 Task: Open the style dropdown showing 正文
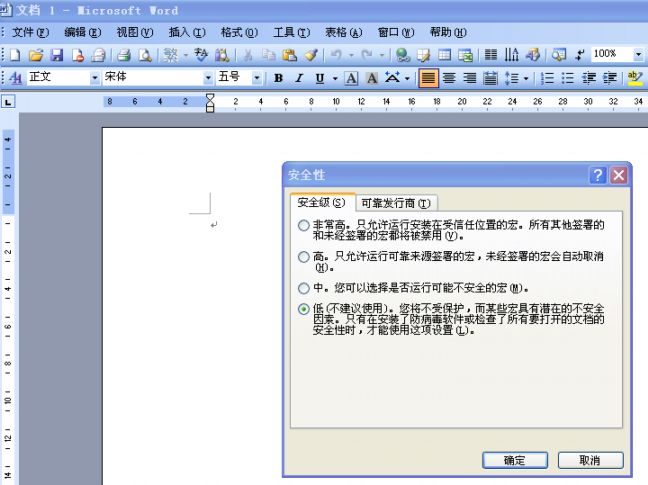pyautogui.click(x=95, y=78)
